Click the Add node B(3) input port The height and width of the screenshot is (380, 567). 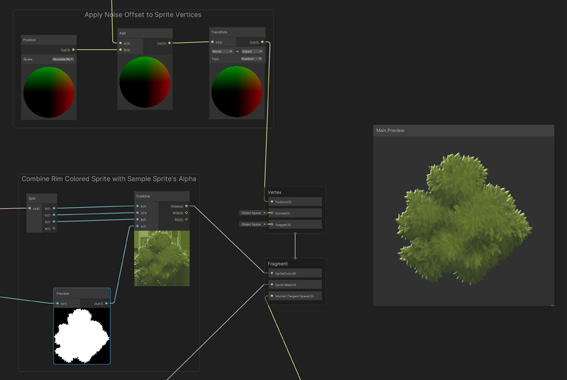click(x=120, y=50)
